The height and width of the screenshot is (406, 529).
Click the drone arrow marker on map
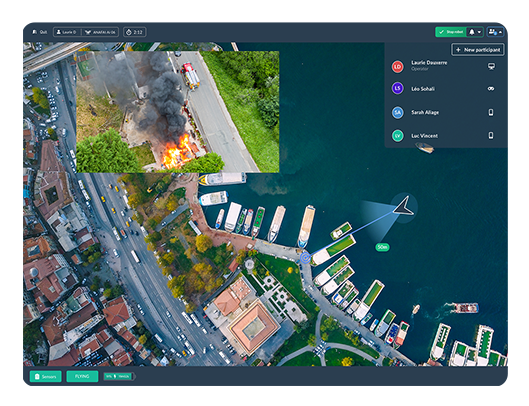pyautogui.click(x=404, y=207)
